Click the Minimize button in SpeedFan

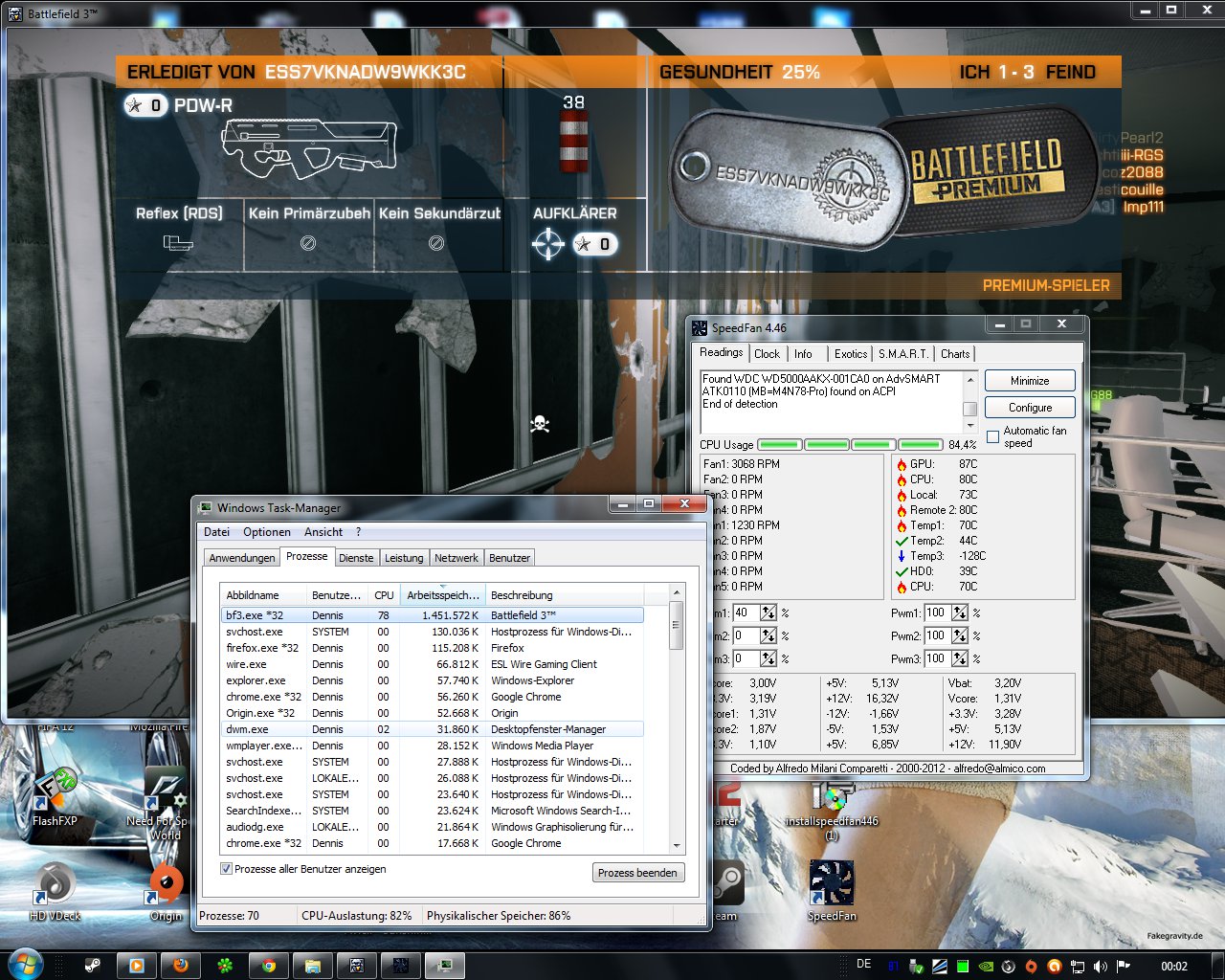coord(1030,381)
